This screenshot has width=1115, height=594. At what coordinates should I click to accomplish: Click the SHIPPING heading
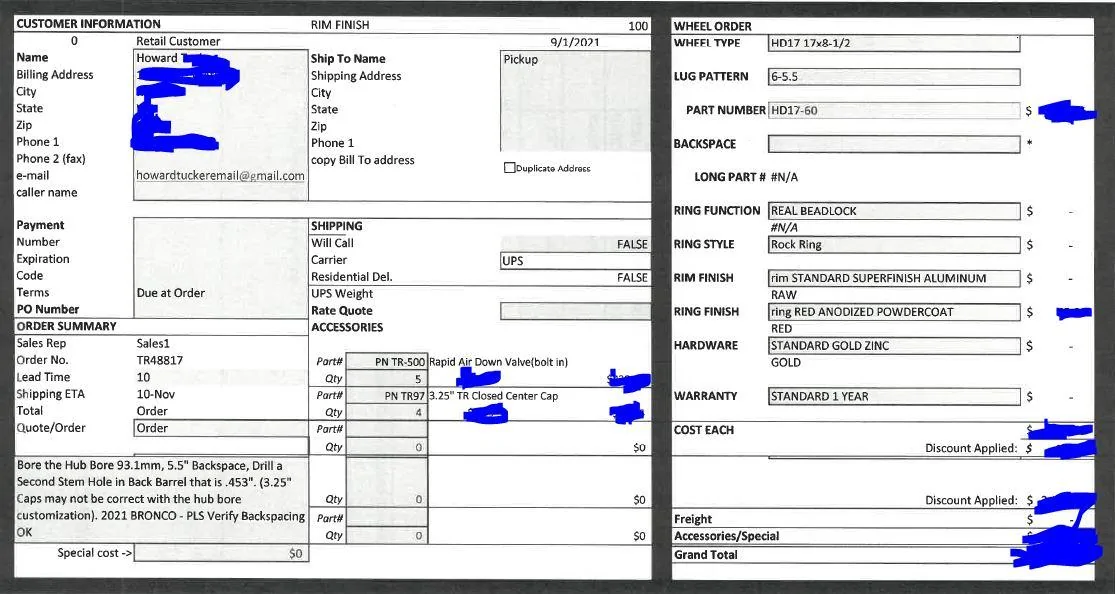pos(336,226)
